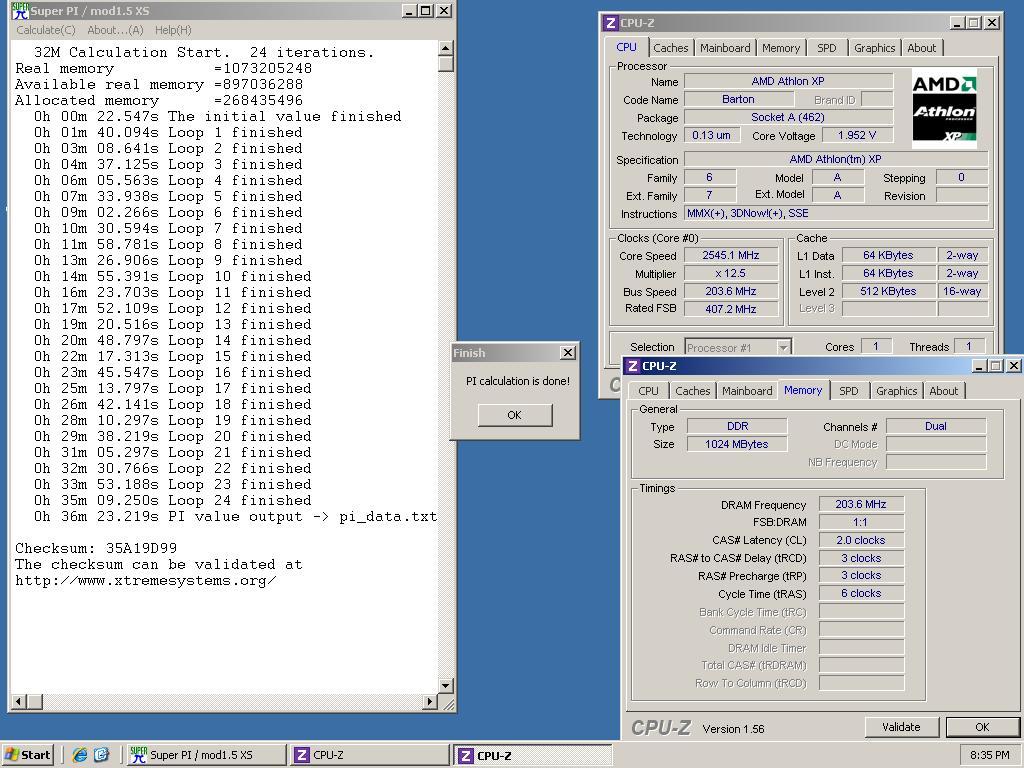Click OK in the Finish dialog
The height and width of the screenshot is (768, 1024).
coord(515,415)
